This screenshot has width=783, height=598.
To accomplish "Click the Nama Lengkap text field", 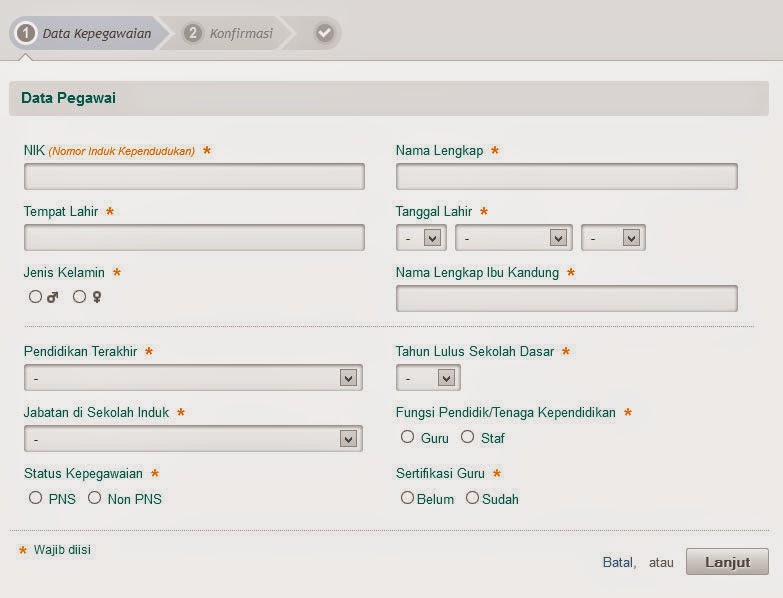I will click(x=566, y=177).
